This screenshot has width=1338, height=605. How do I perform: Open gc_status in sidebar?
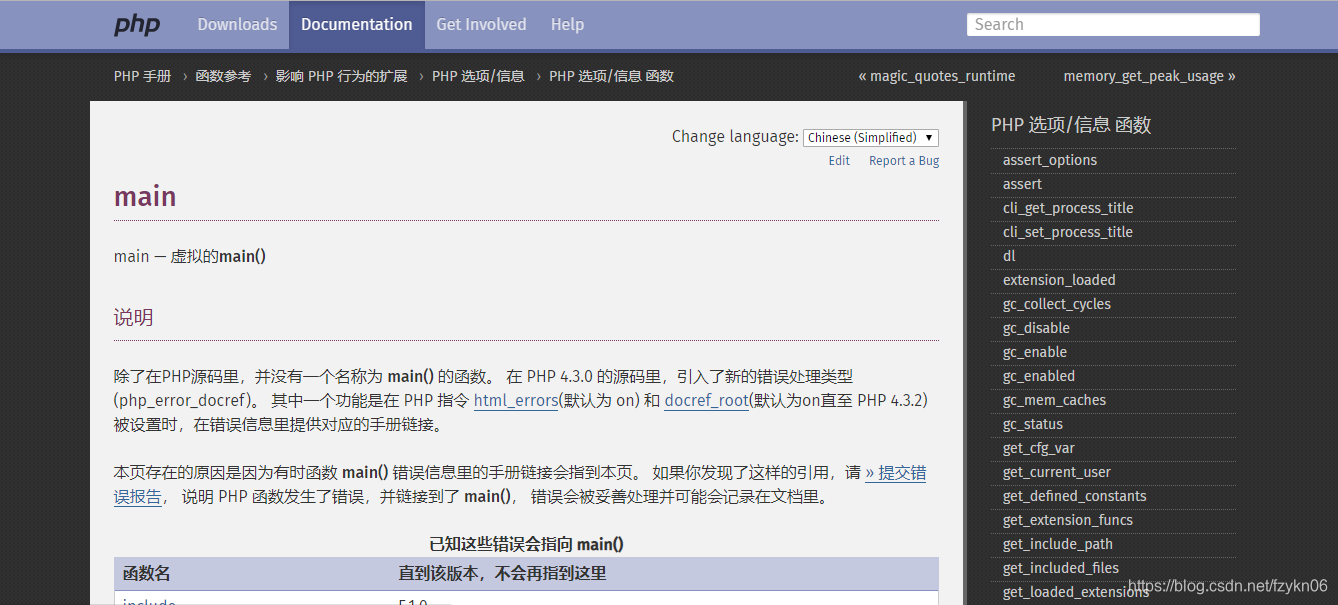point(1033,424)
